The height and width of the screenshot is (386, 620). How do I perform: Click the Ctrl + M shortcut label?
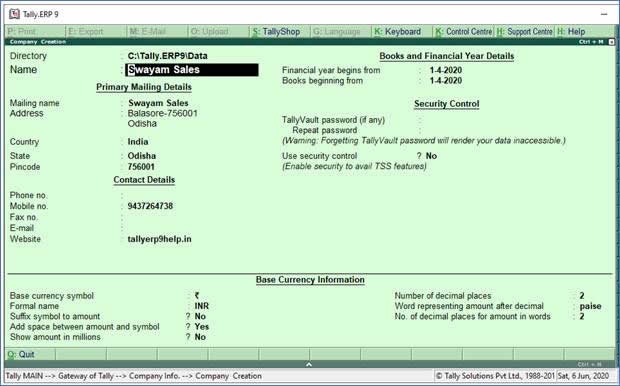pos(591,42)
